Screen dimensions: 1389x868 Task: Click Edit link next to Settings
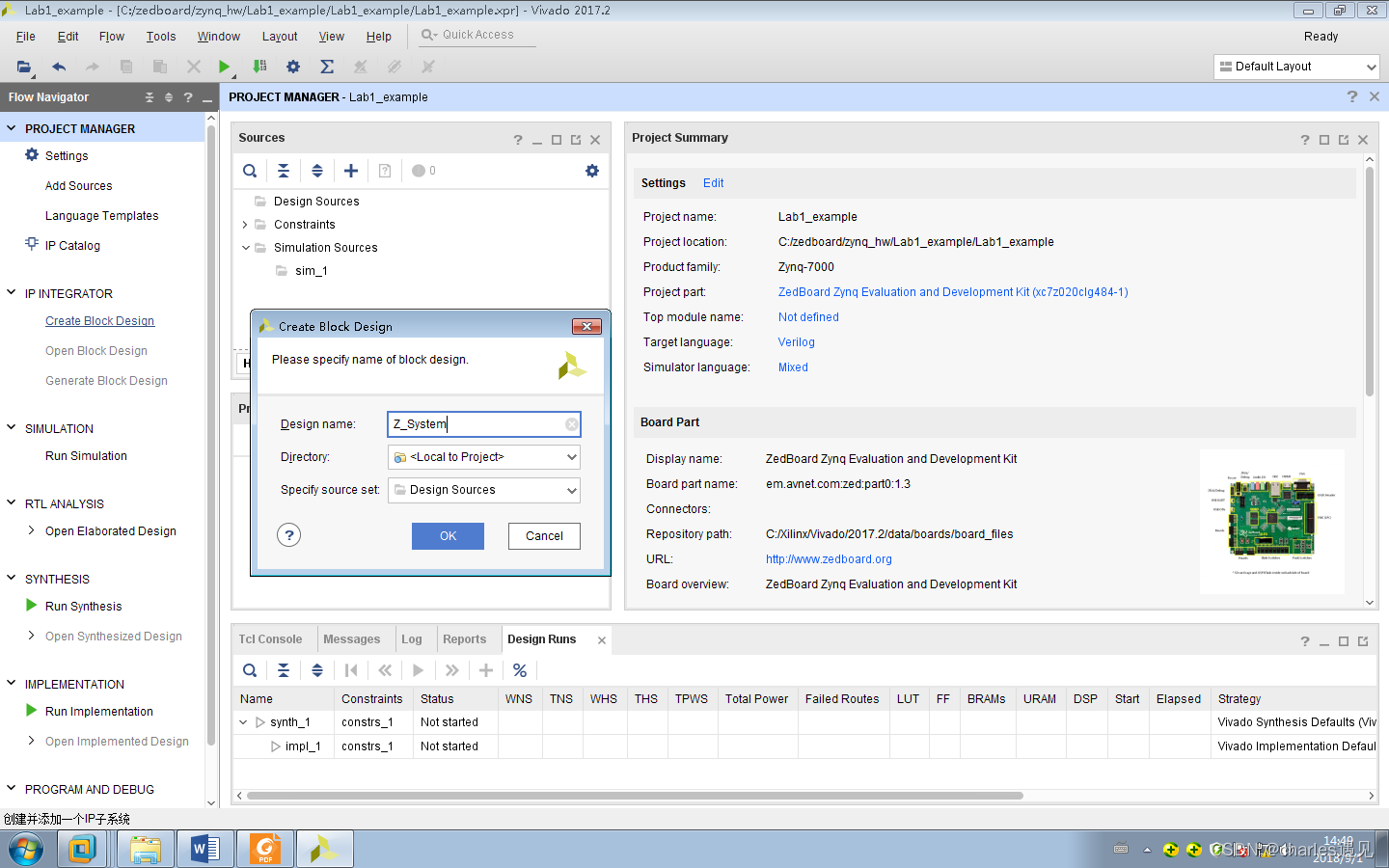713,183
